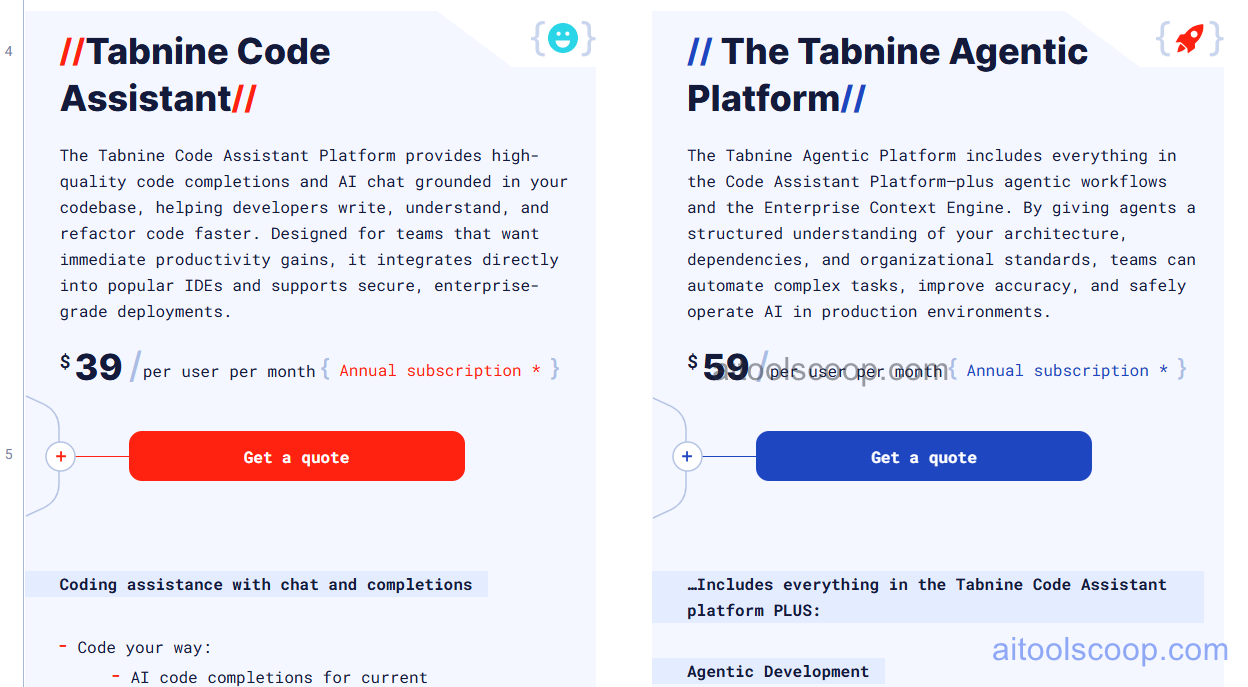Expand details via plus control before blue quote button
Screen dimensions: 1248x687
687,456
